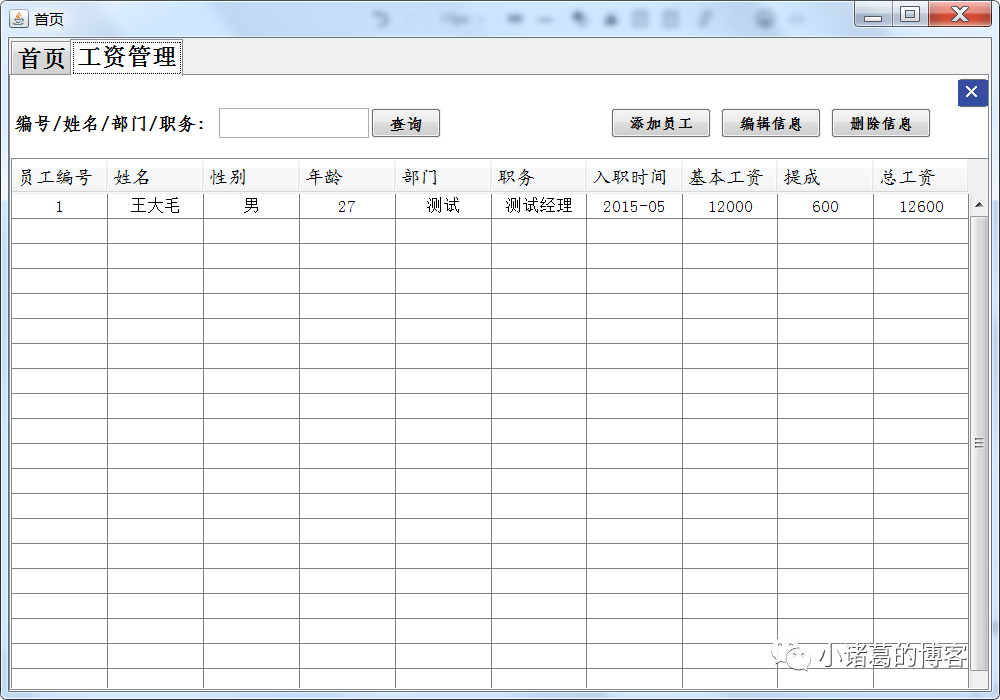1000x700 pixels.
Task: Select employee number cell 1
Action: (59, 206)
